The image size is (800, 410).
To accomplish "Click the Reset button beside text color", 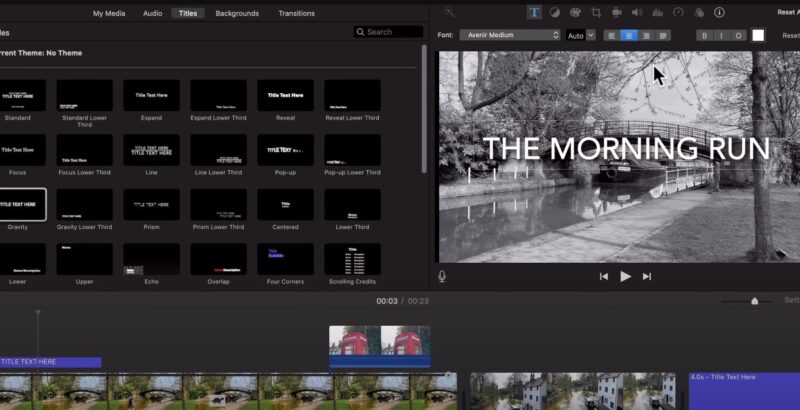I will click(791, 35).
